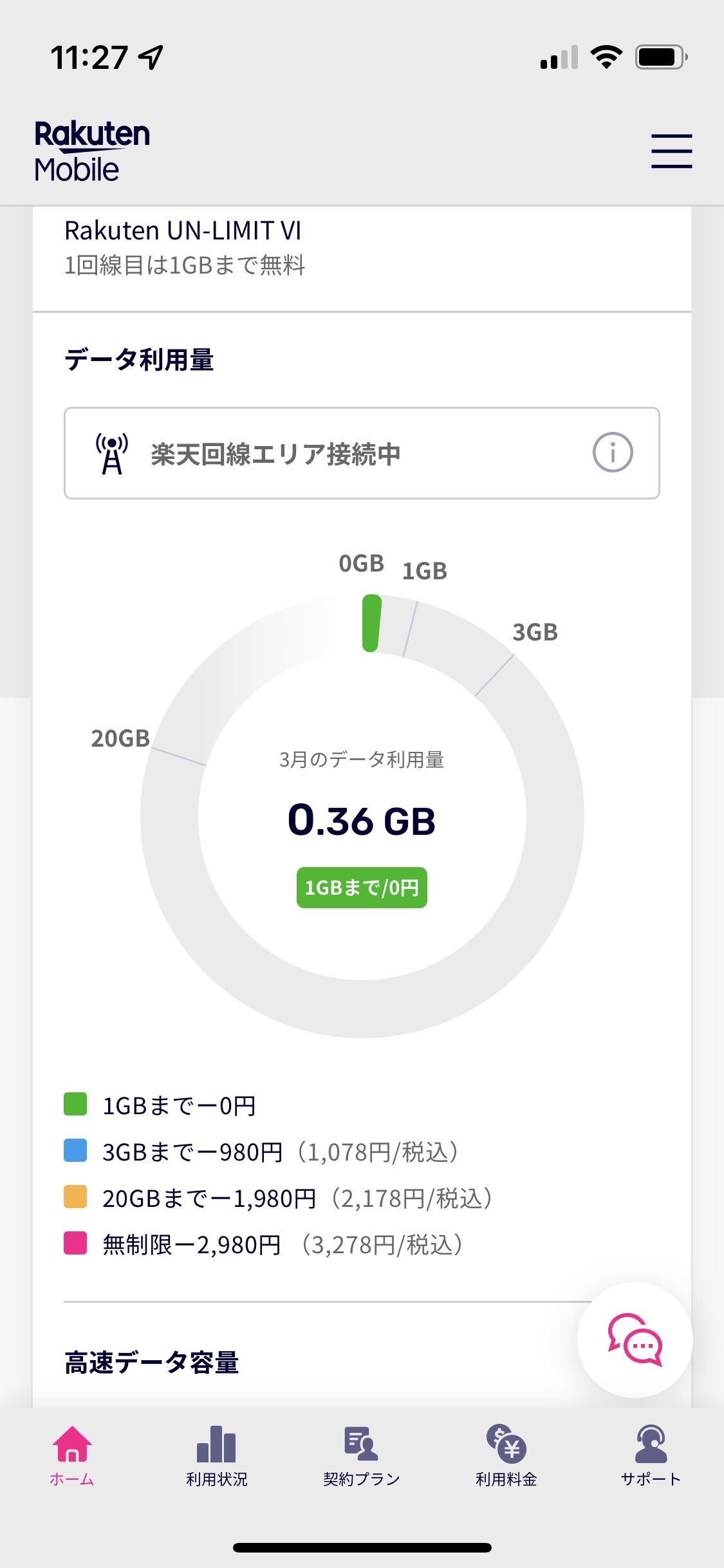Tap the green 1GBまで legend swatch

click(x=75, y=1104)
